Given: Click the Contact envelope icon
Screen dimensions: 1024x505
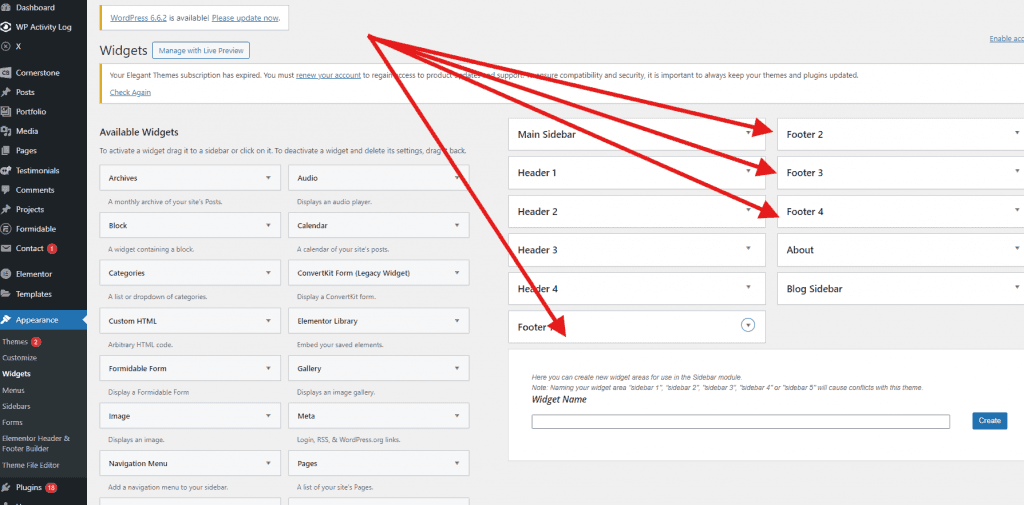Looking at the screenshot, I should click(x=6, y=248).
